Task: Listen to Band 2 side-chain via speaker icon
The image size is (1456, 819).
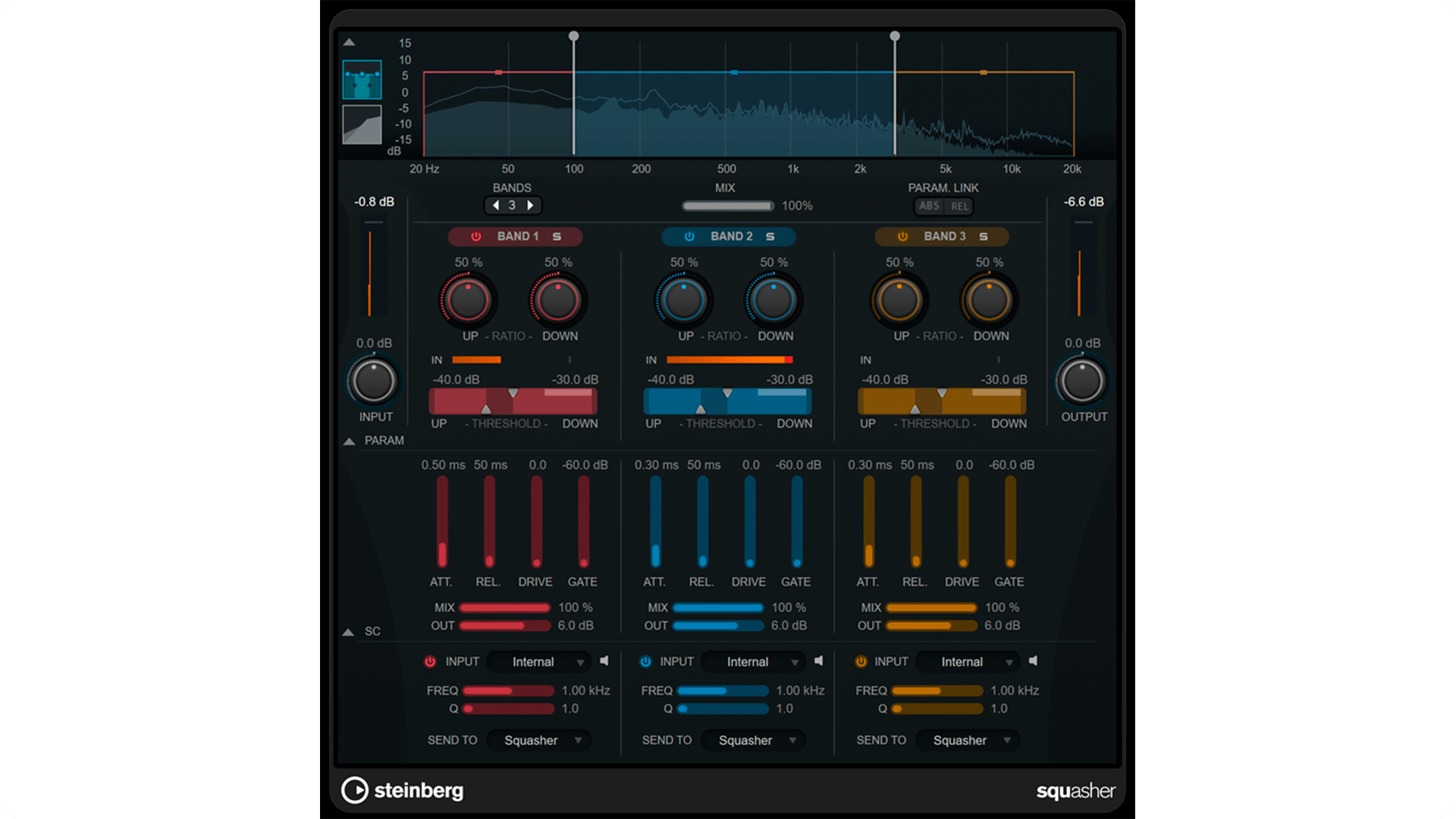Action: 819,661
